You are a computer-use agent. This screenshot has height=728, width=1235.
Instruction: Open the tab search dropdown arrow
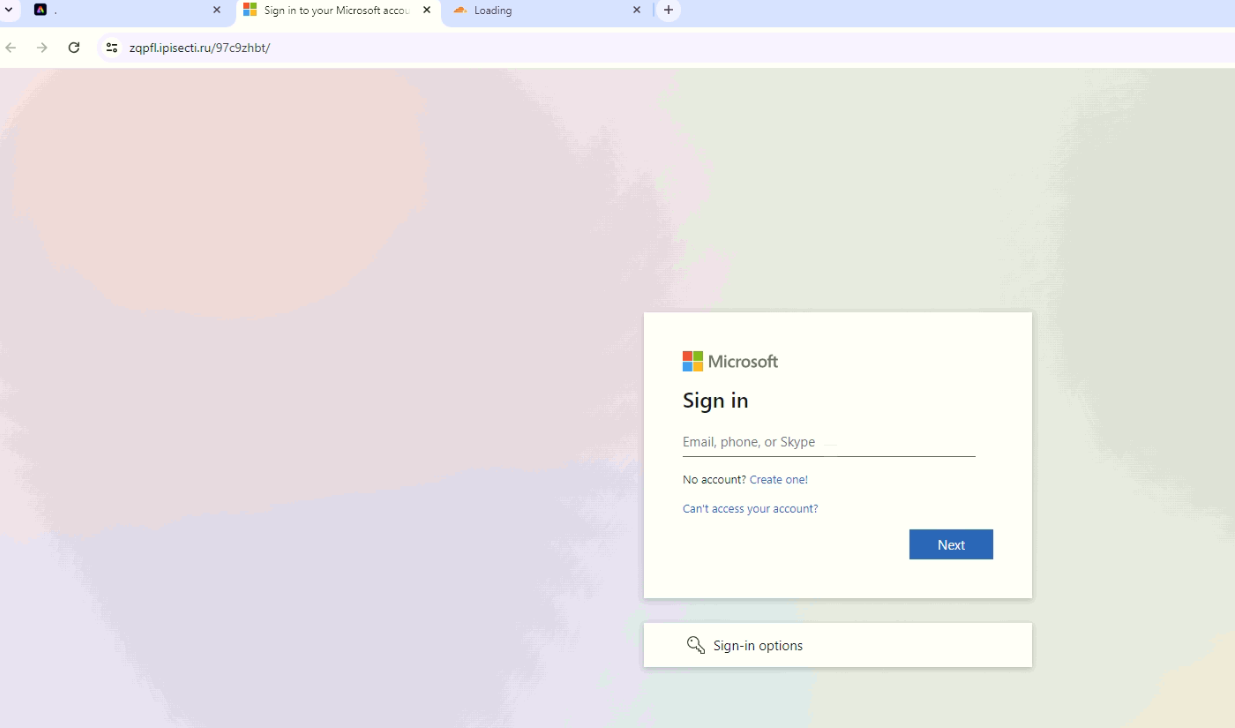[9, 10]
